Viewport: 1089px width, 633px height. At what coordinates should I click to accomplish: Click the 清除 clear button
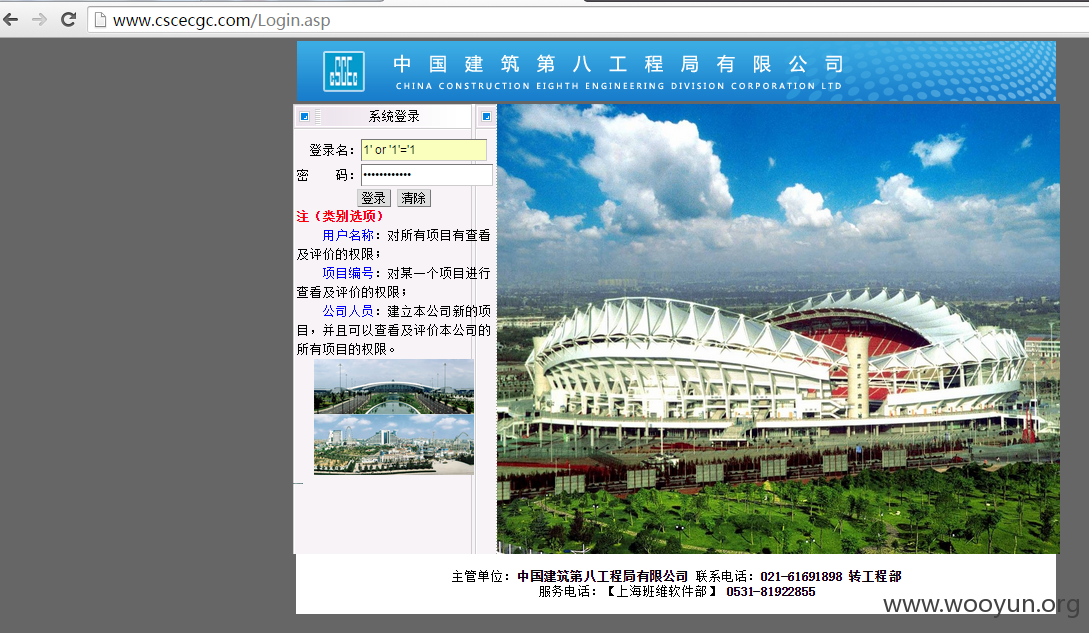[414, 198]
